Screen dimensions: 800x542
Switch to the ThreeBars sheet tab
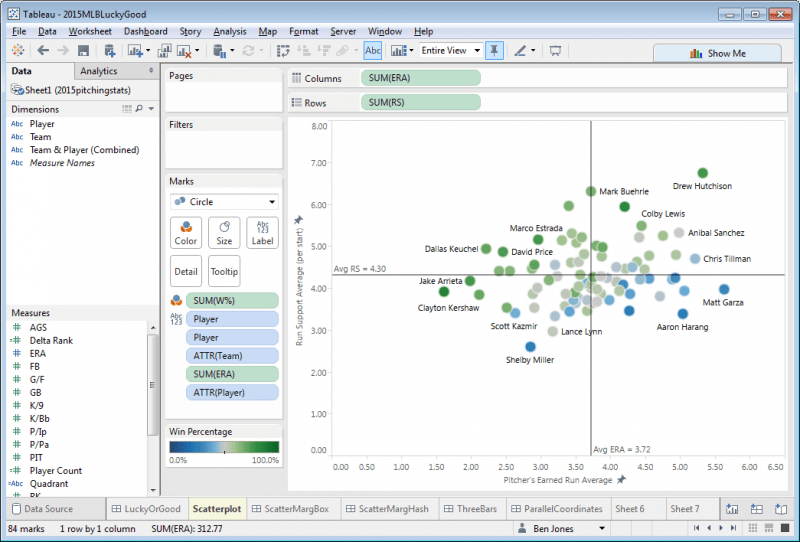[470, 509]
